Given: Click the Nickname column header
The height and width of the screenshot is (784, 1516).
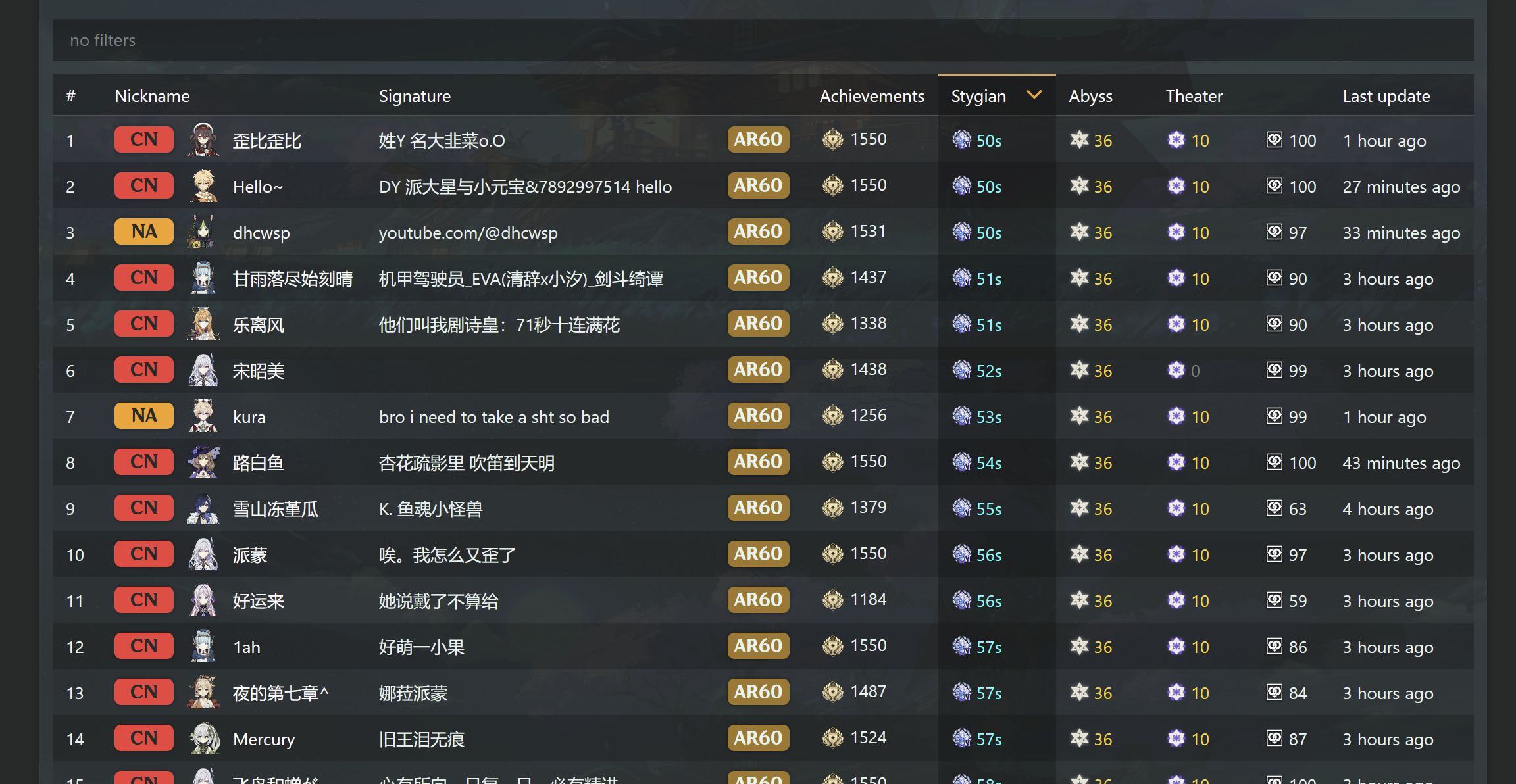Looking at the screenshot, I should 152,96.
